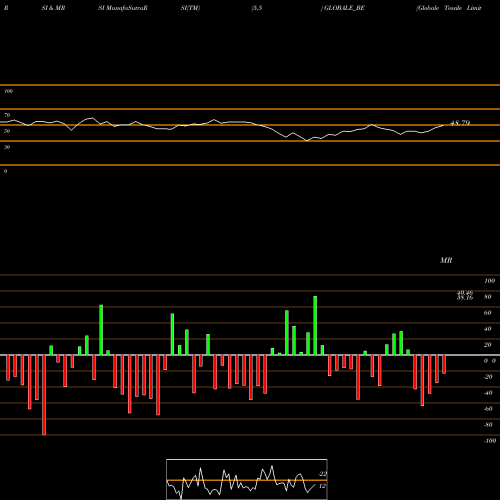Select the 40.46 value in MR panel
The image size is (500, 500).
465,293
